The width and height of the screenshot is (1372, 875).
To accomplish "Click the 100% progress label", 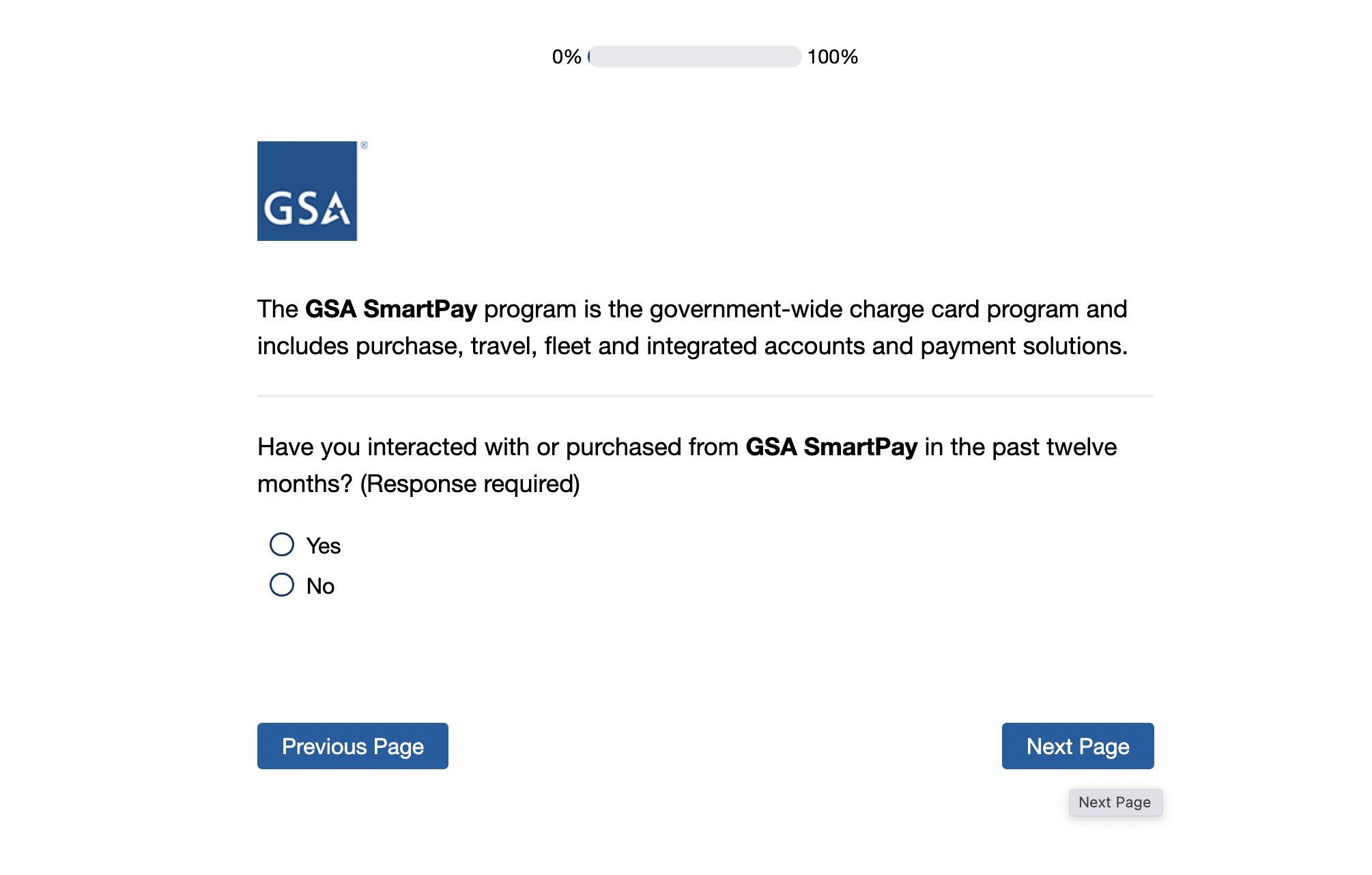I will coord(832,57).
